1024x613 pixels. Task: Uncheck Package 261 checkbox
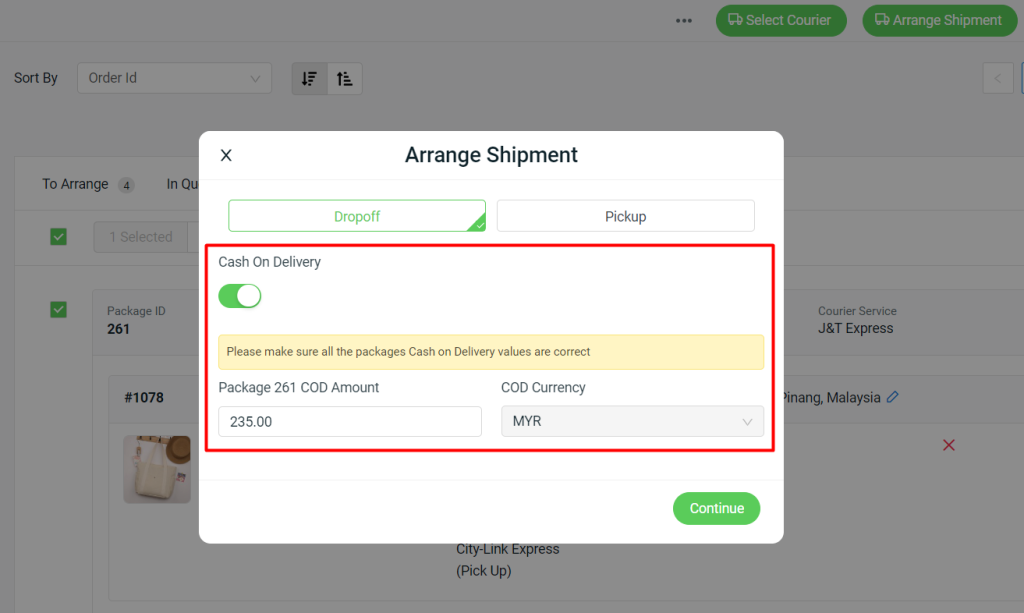(59, 310)
